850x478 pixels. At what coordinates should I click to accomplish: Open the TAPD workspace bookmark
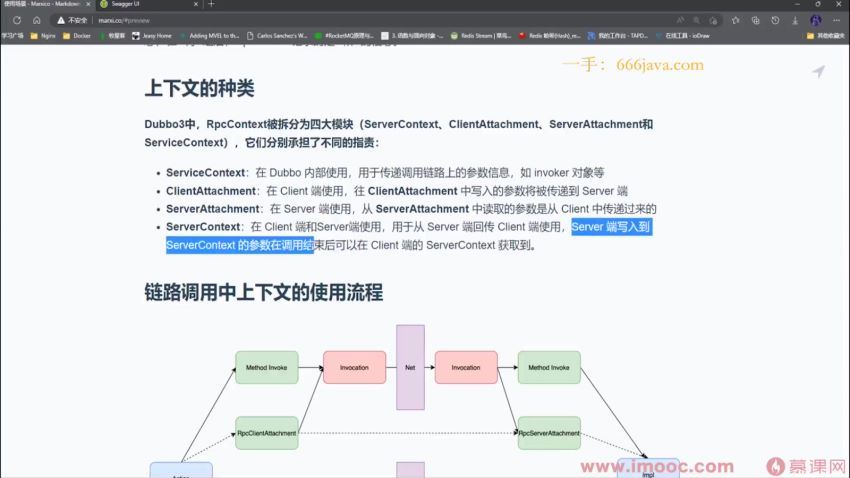(x=618, y=36)
